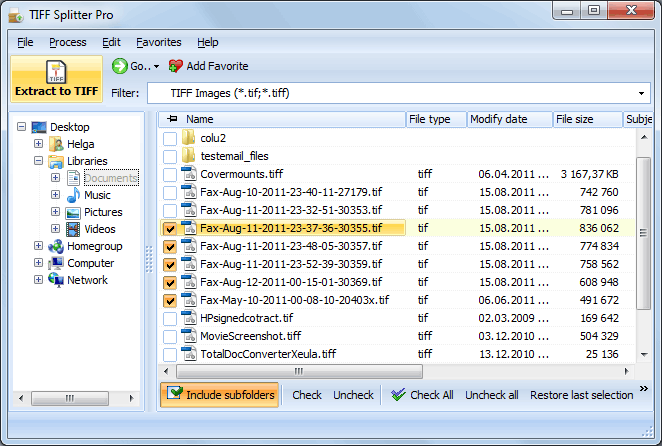Click the scroll down arrow of file list
This screenshot has height=446, width=662.
click(x=644, y=354)
